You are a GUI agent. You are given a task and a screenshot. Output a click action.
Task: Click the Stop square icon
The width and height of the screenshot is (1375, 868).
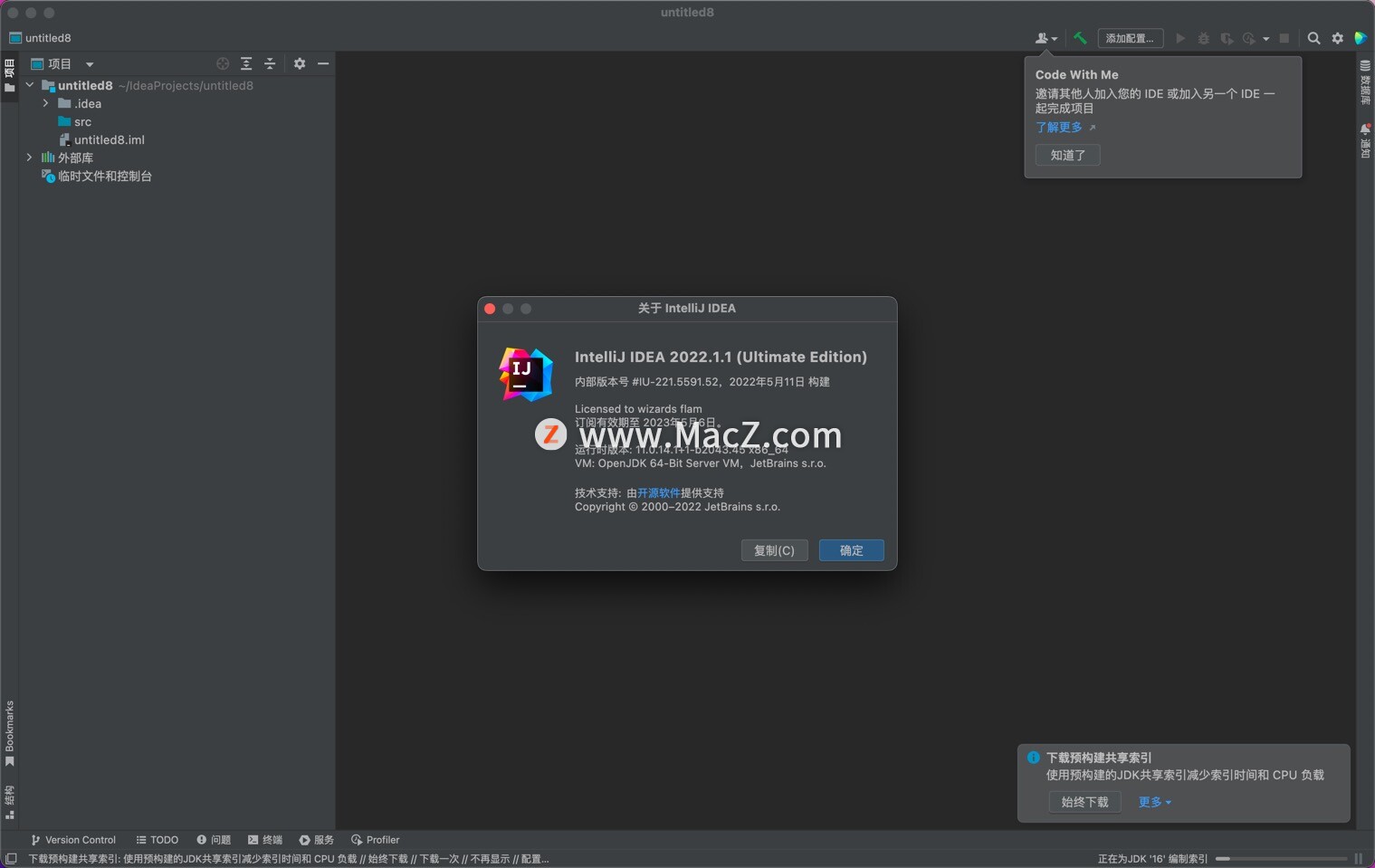point(1284,38)
